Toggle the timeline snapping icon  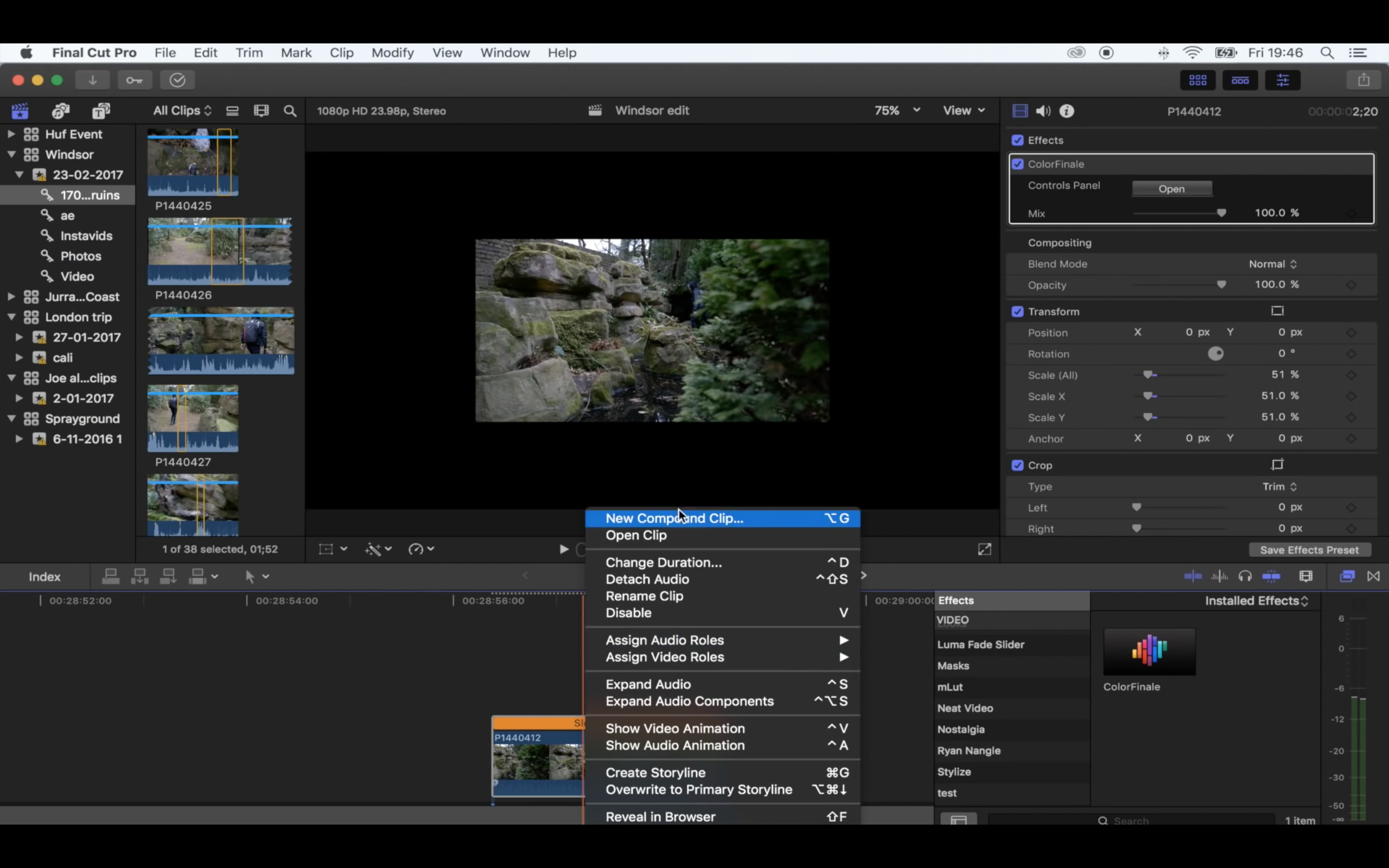pyautogui.click(x=1271, y=576)
